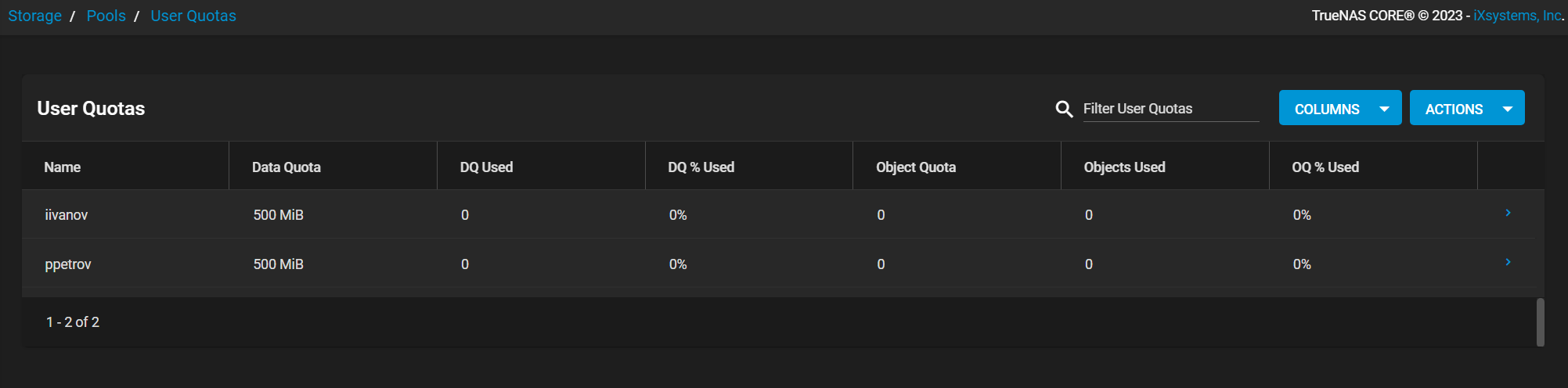Screen dimensions: 1568x388
Task: Sort by the DQ Used column
Action: 486,167
